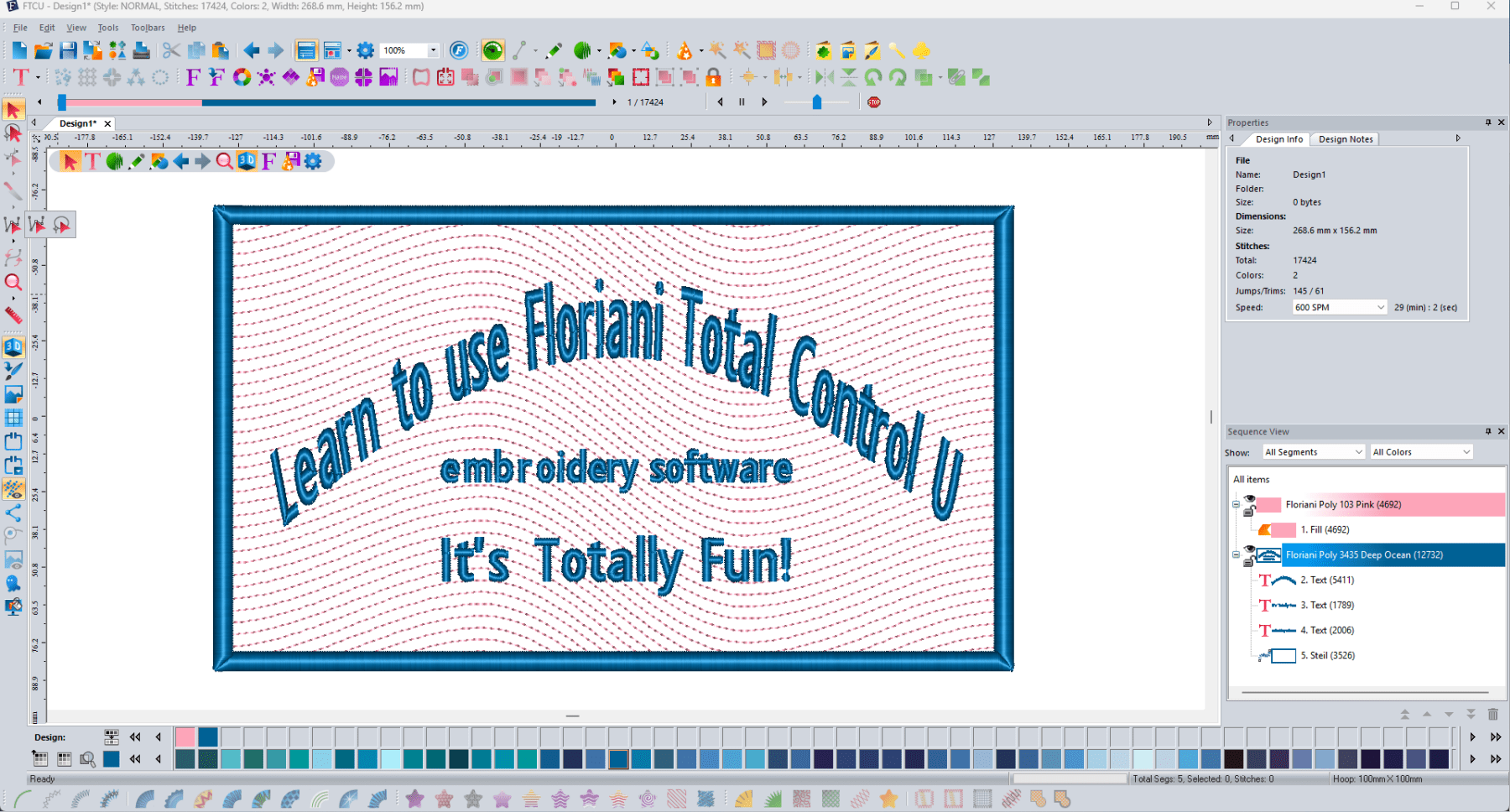Click the Floriani logo icon in the toolbar
Screen dimensions: 1510x812
click(460, 50)
